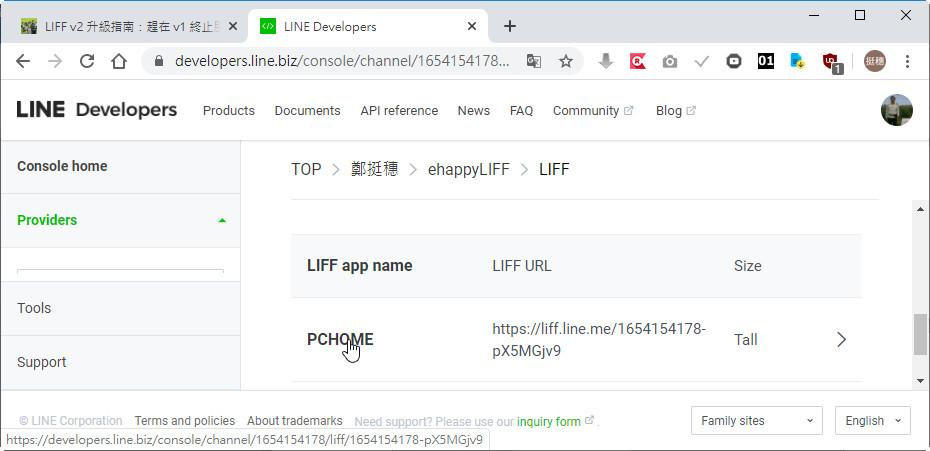Click the 01 extension icon

pos(766,61)
